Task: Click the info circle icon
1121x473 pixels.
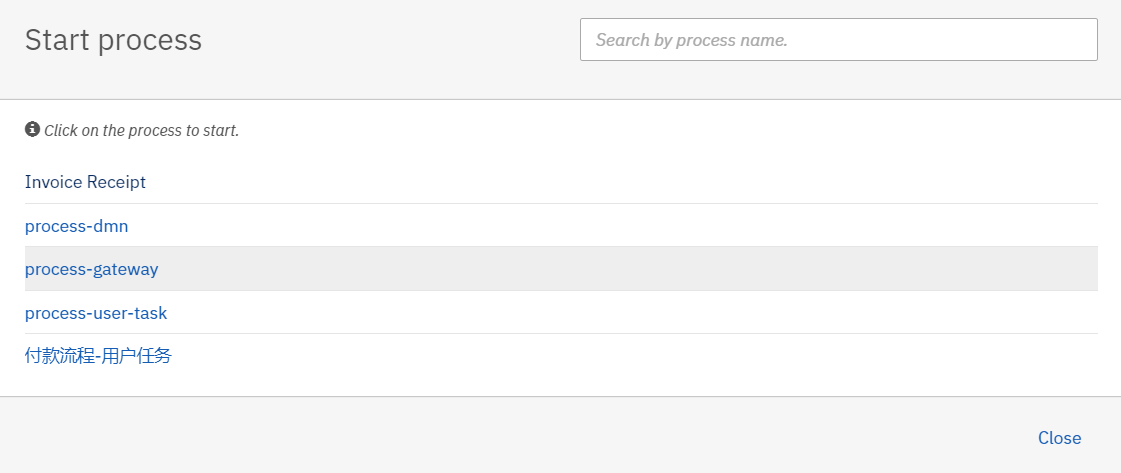Action: click(x=32, y=129)
